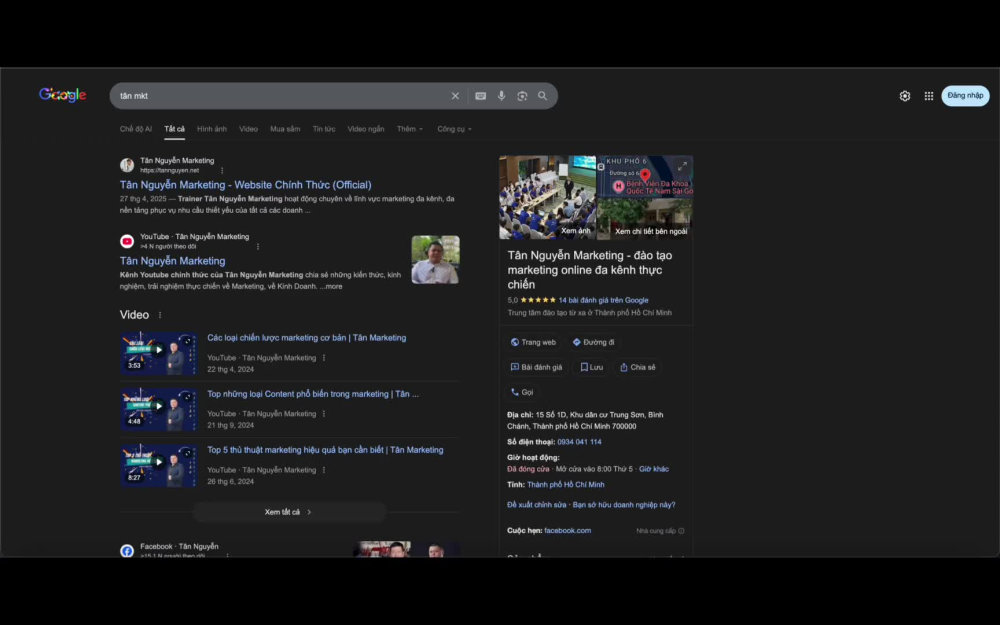
Task: Open the Tân Nguyễn Marketing YouTube link
Action: pyautogui.click(x=172, y=261)
